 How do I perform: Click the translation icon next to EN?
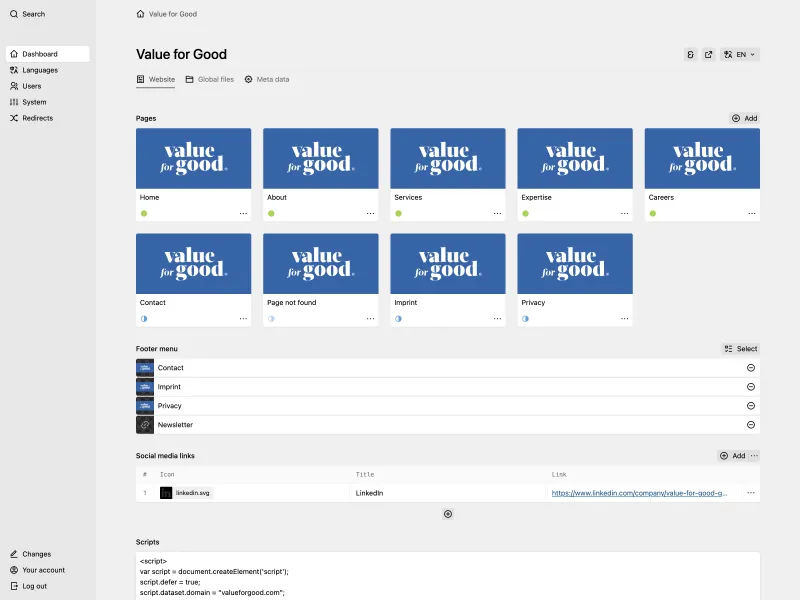(x=728, y=54)
